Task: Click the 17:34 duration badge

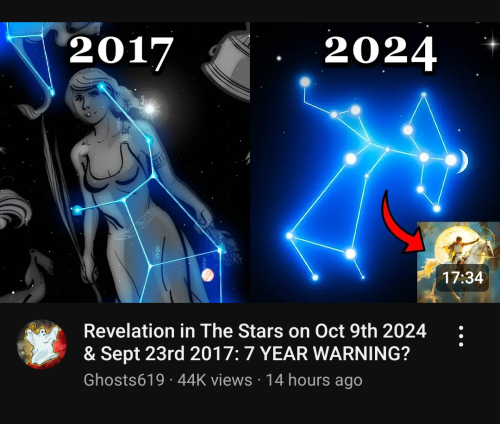Action: 463,278
